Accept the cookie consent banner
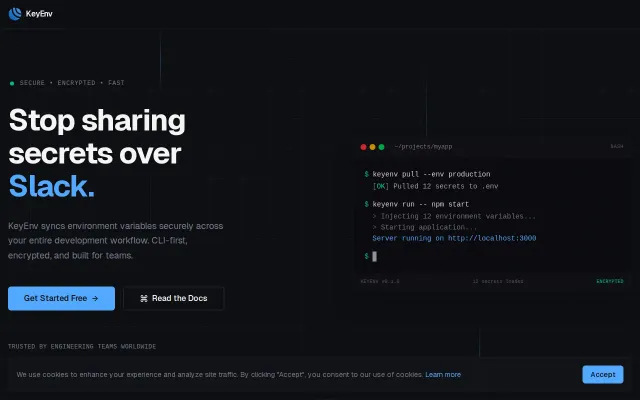Screen dimensions: 640x400 602,374
